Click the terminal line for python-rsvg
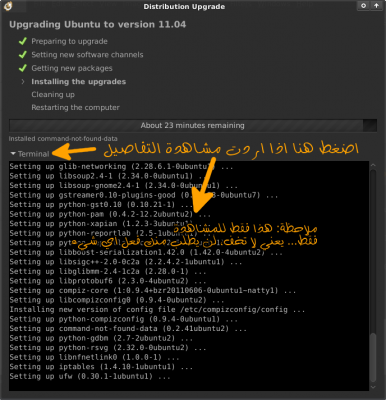386x400 pixels. (x=108, y=348)
